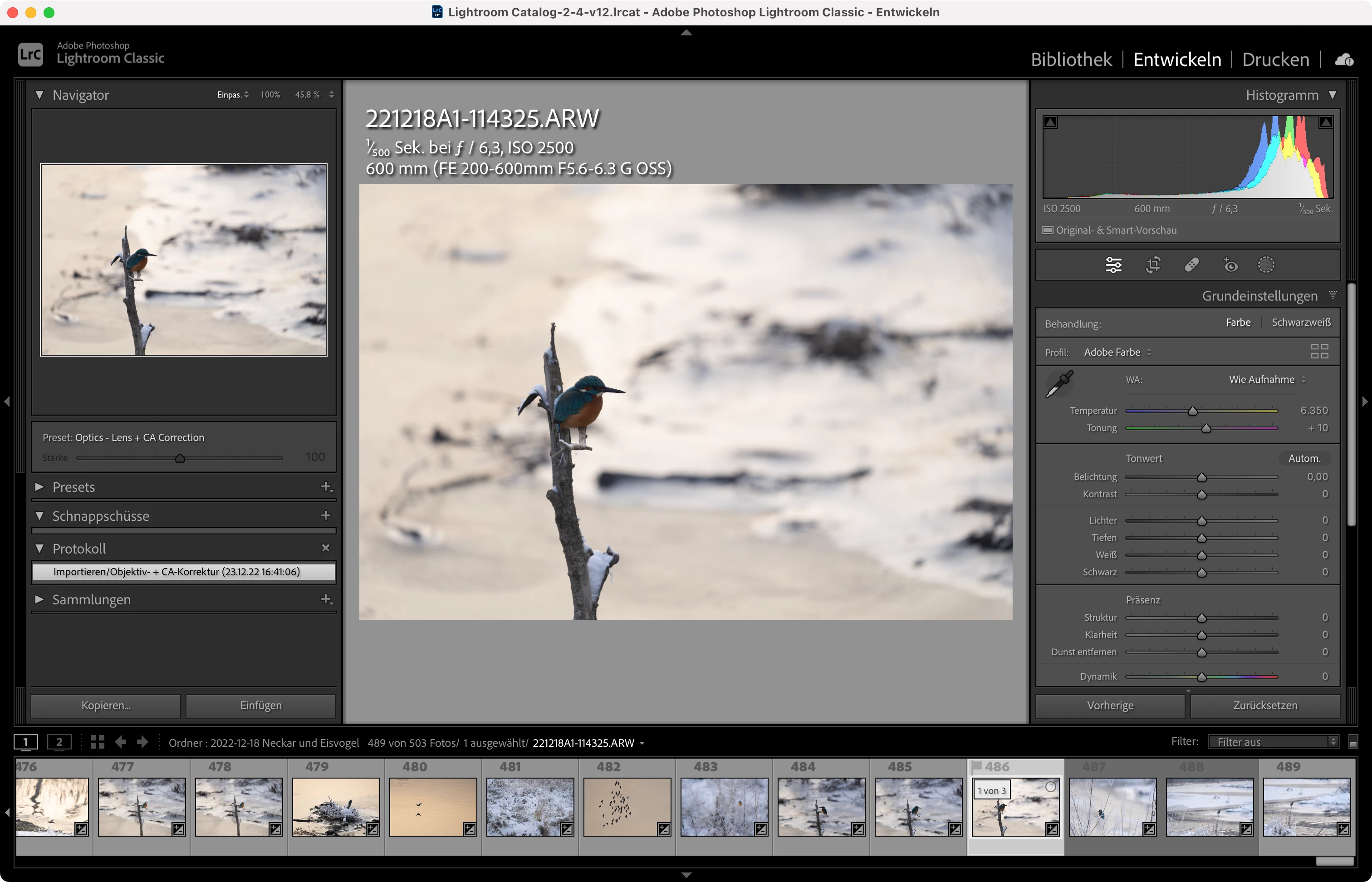Screen dimensions: 1372x882
Task: Toggle highlight clipping indicator in histogram
Action: click(1326, 122)
